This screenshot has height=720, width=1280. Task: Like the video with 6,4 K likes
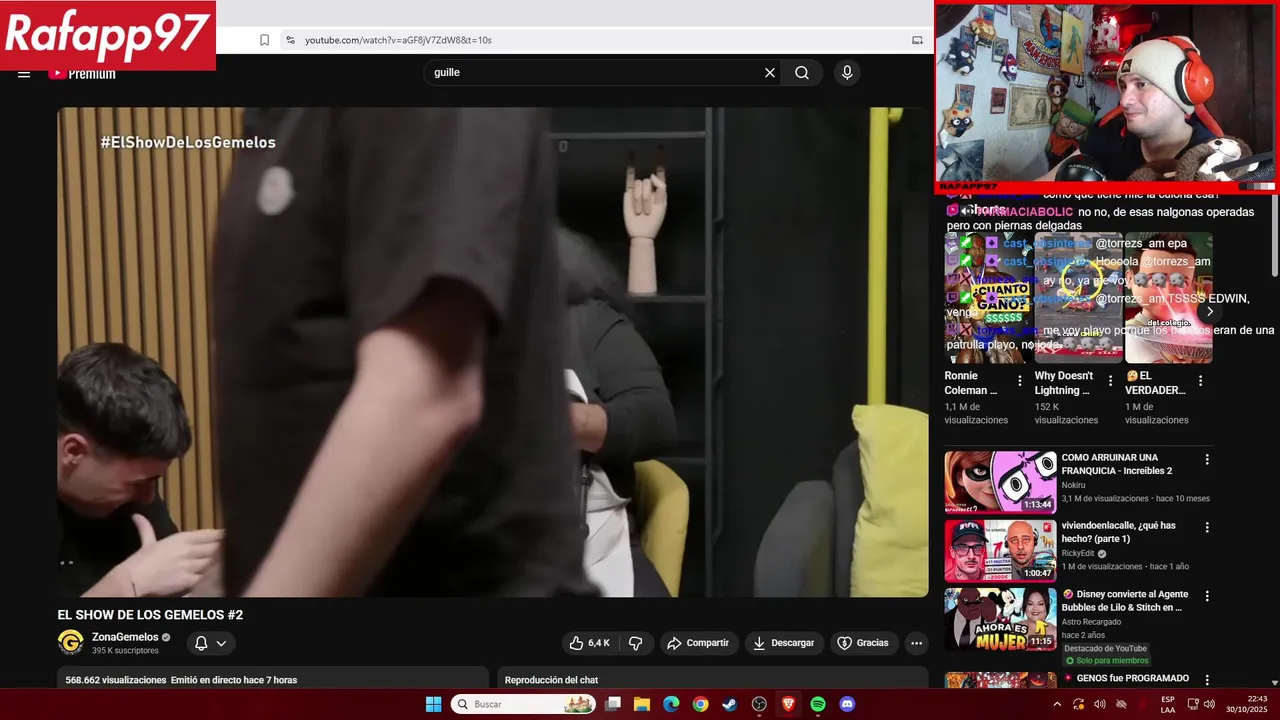point(589,643)
